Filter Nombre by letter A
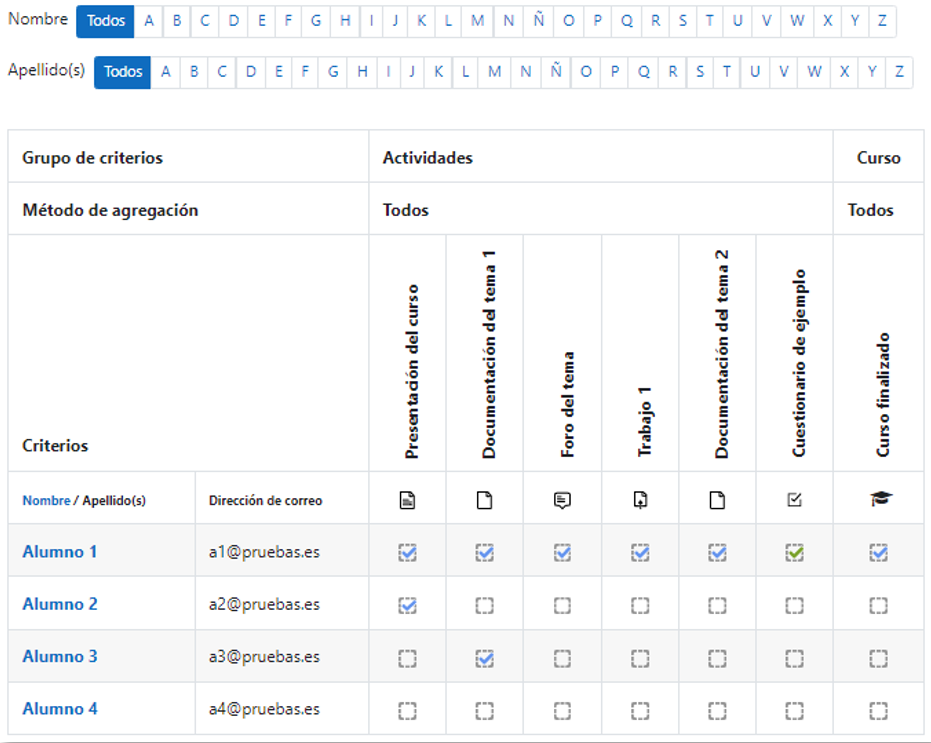 (x=149, y=21)
